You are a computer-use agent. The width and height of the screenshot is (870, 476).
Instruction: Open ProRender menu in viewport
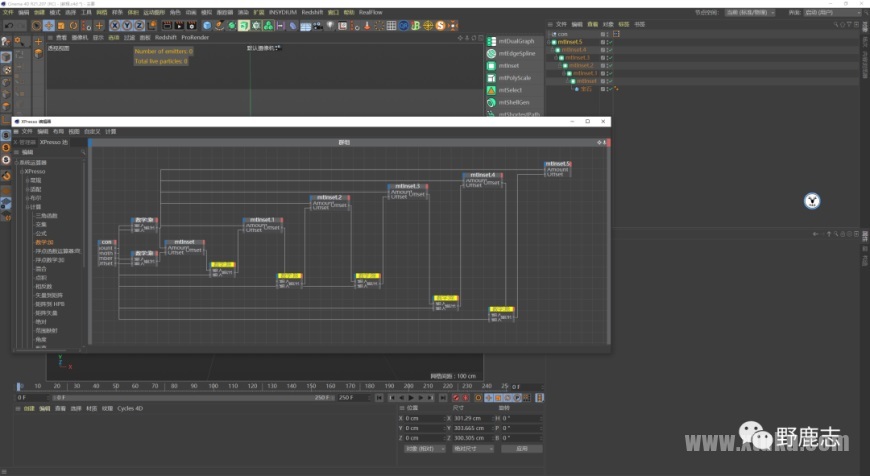click(x=195, y=37)
